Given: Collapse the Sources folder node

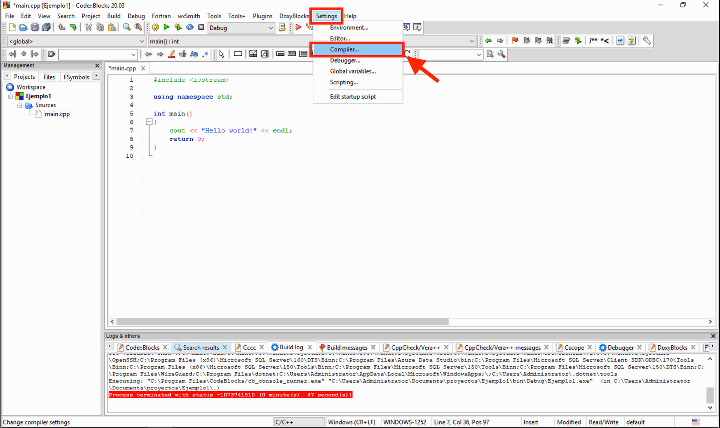Looking at the screenshot, I should 20,105.
